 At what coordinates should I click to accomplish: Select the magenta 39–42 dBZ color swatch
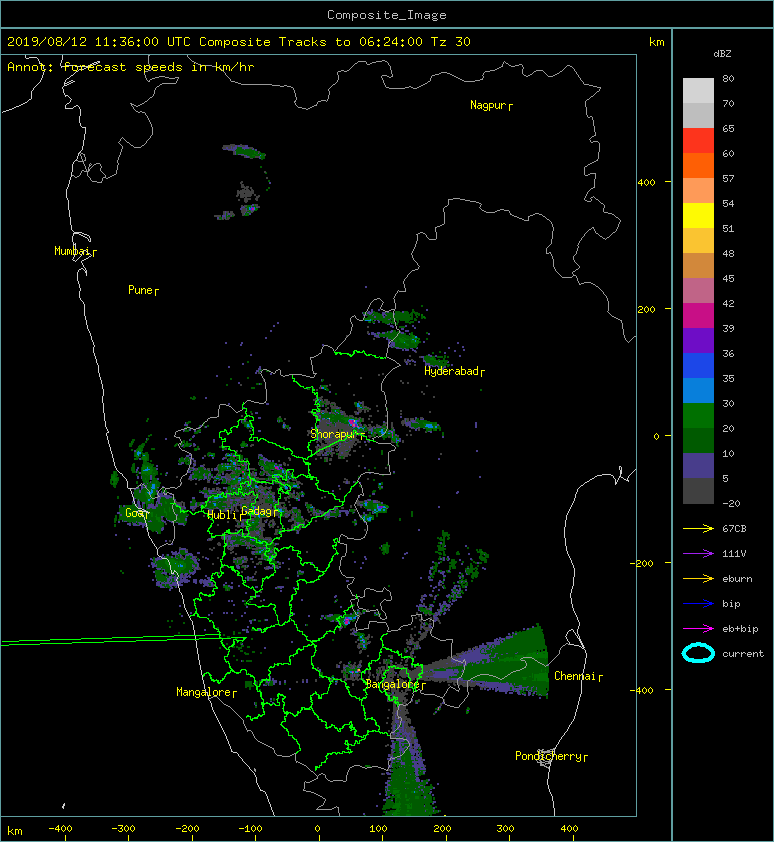coord(698,316)
